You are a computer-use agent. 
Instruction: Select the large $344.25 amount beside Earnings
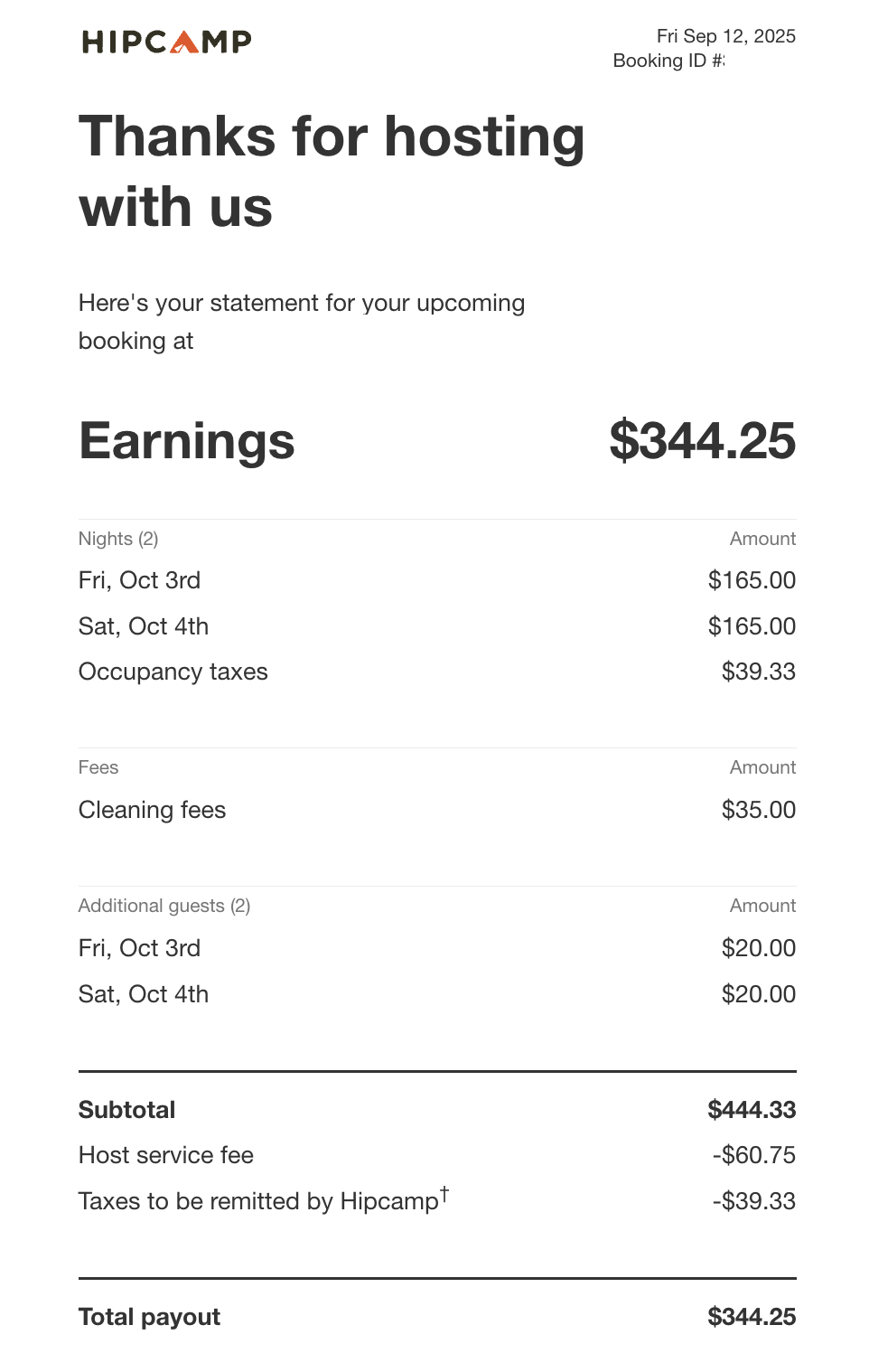click(x=702, y=441)
